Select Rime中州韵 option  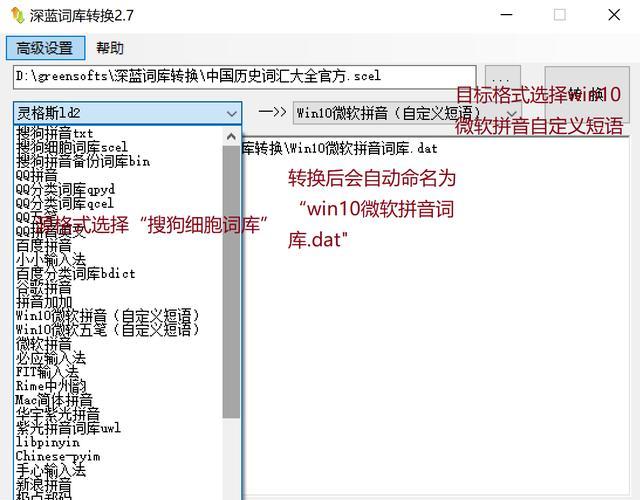coord(51,386)
